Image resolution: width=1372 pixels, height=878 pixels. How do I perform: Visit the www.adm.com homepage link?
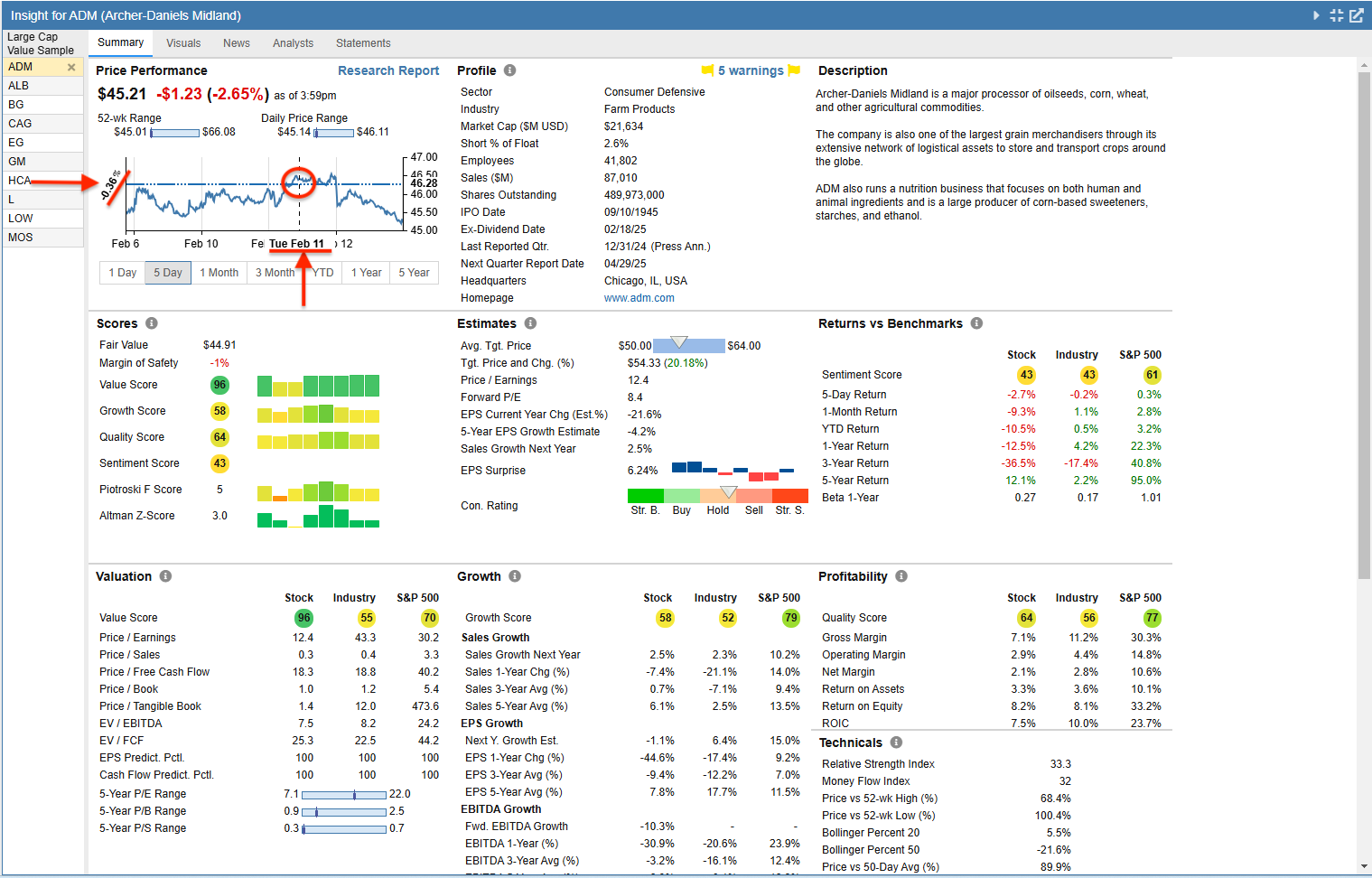(639, 298)
